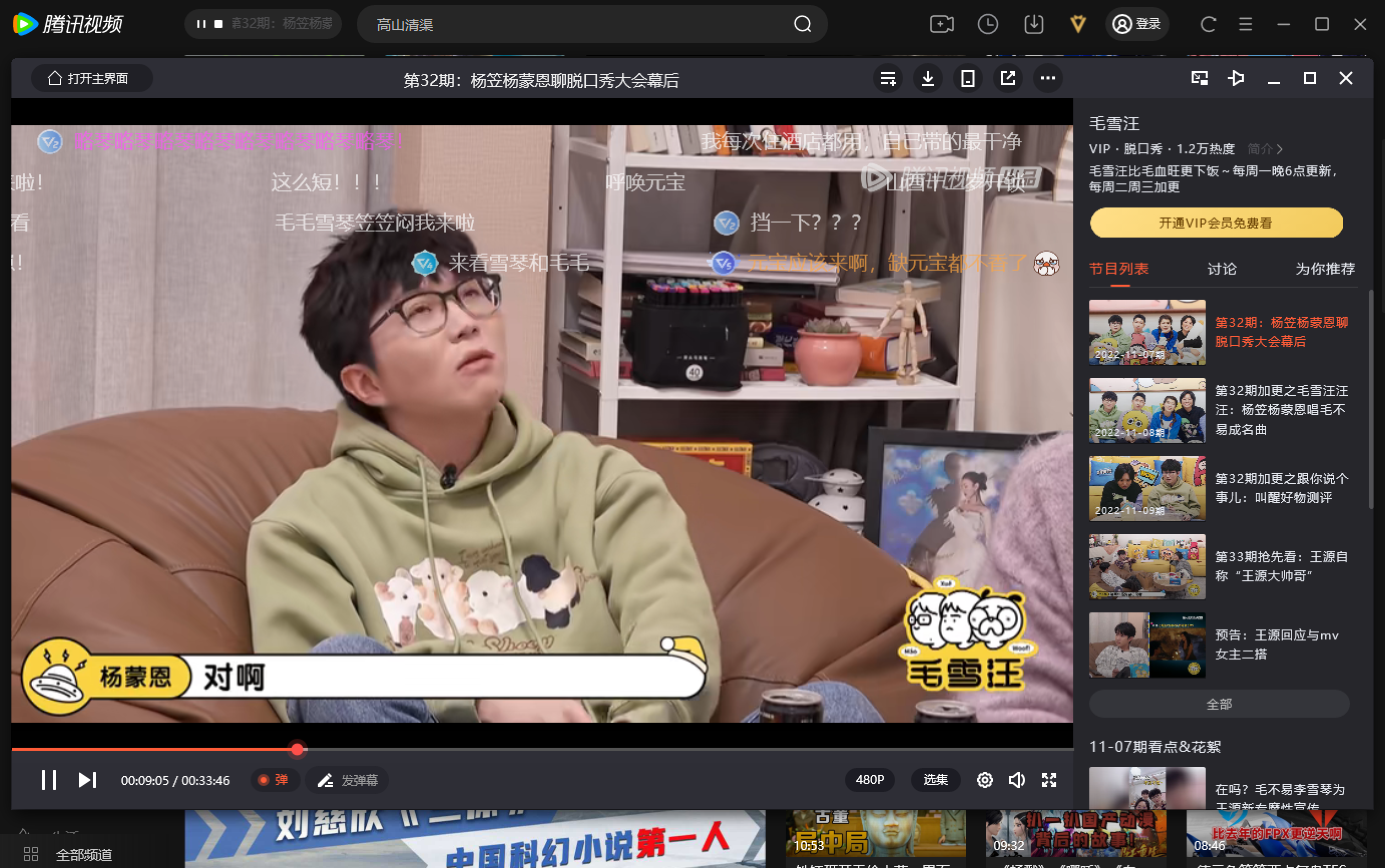Viewport: 1385px width, 868px height.
Task: Click the mini-window picture-in-picture icon
Action: (1199, 79)
